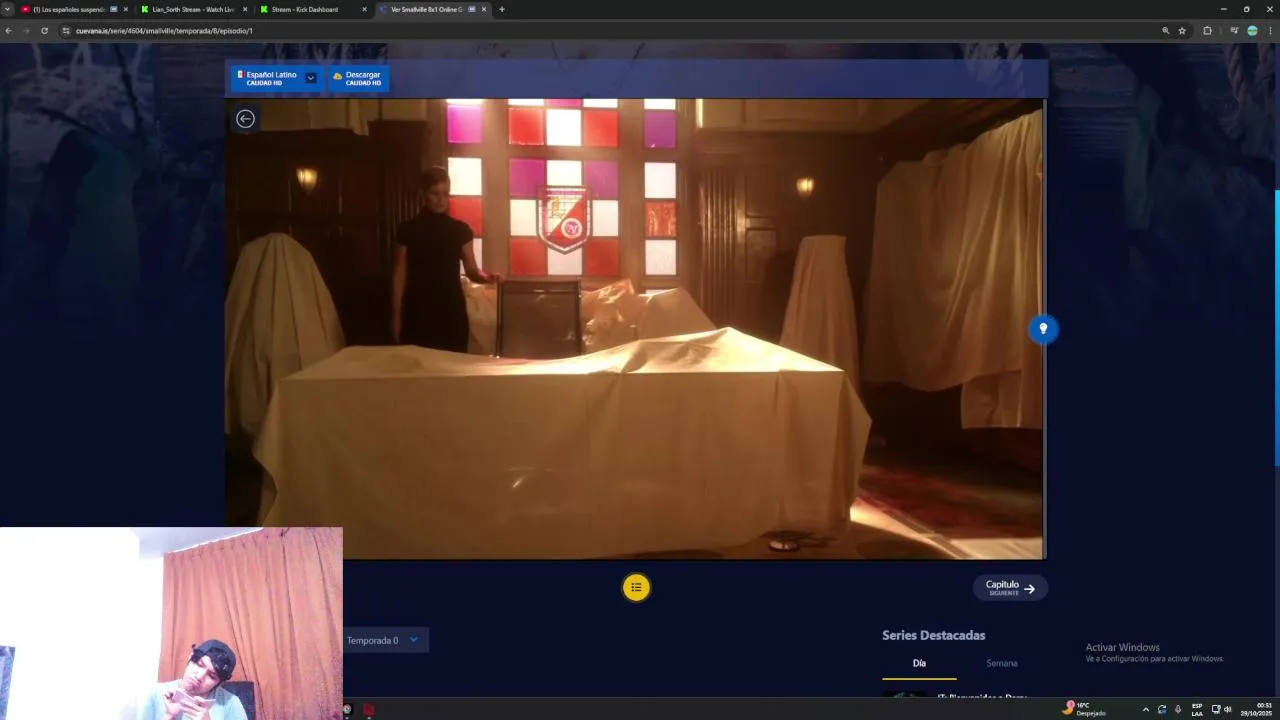Close the Lian_Sorth Stream tab

click(x=245, y=9)
